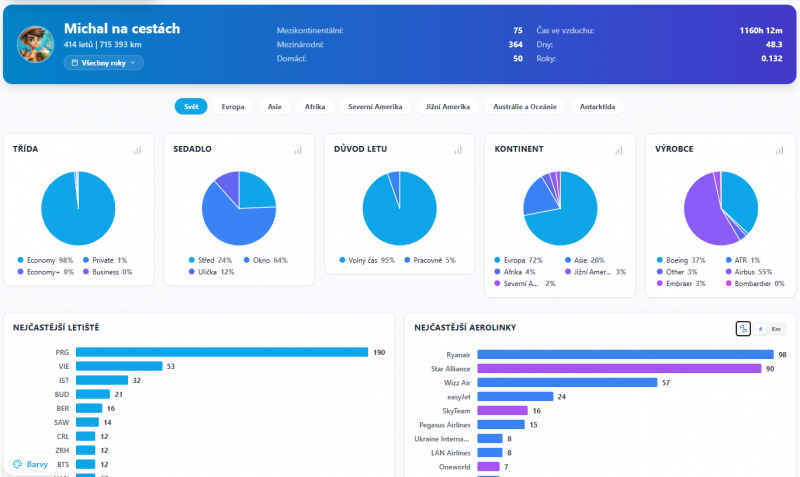Toggle bar chart view for Důvod letu card
Screen dimensions: 800x477
(458, 150)
